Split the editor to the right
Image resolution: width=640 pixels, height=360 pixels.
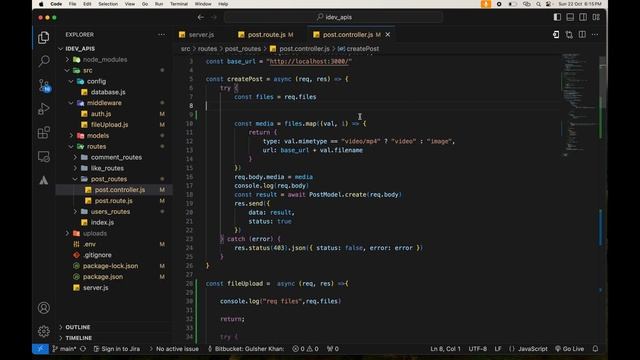coord(582,35)
